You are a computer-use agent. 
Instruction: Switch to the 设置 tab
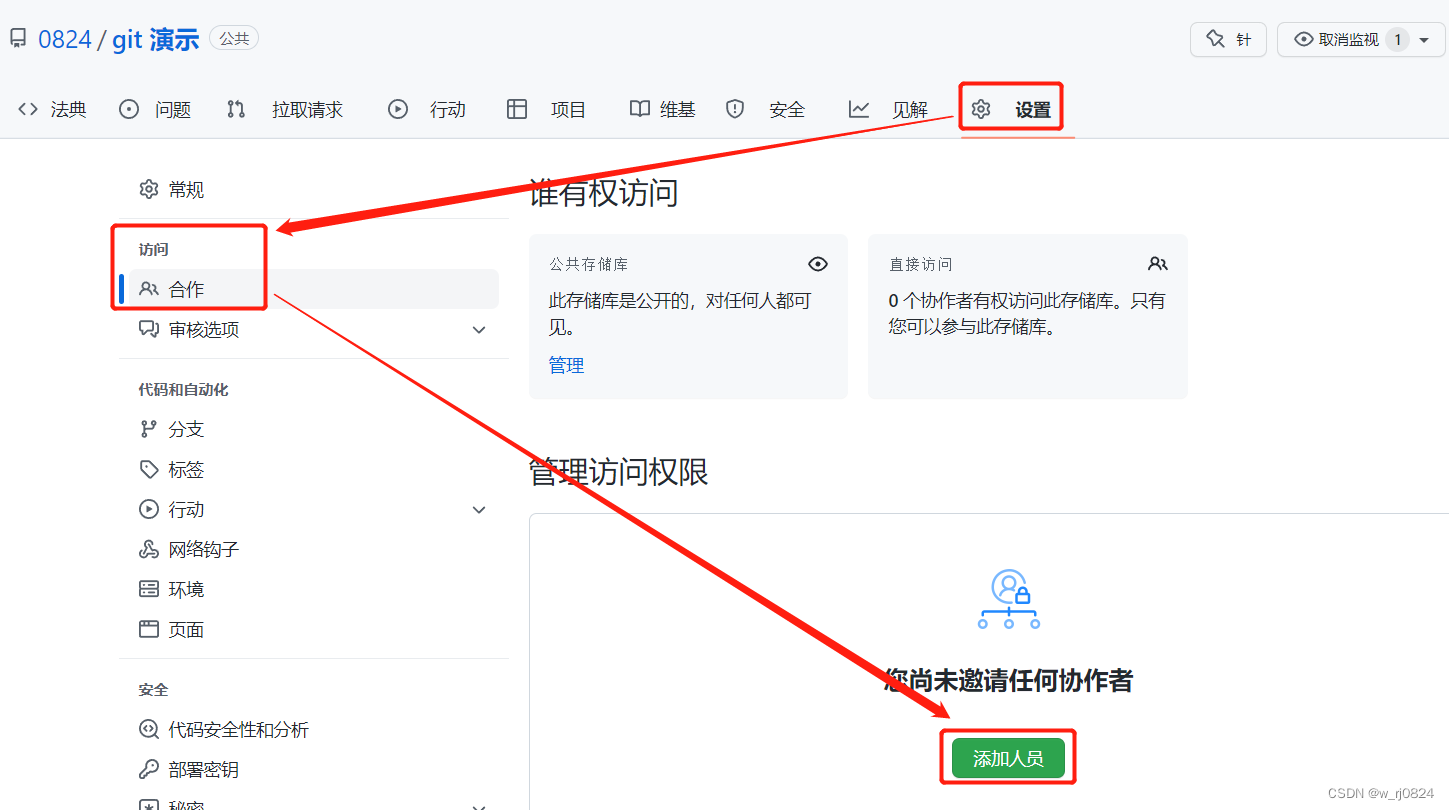click(1033, 110)
